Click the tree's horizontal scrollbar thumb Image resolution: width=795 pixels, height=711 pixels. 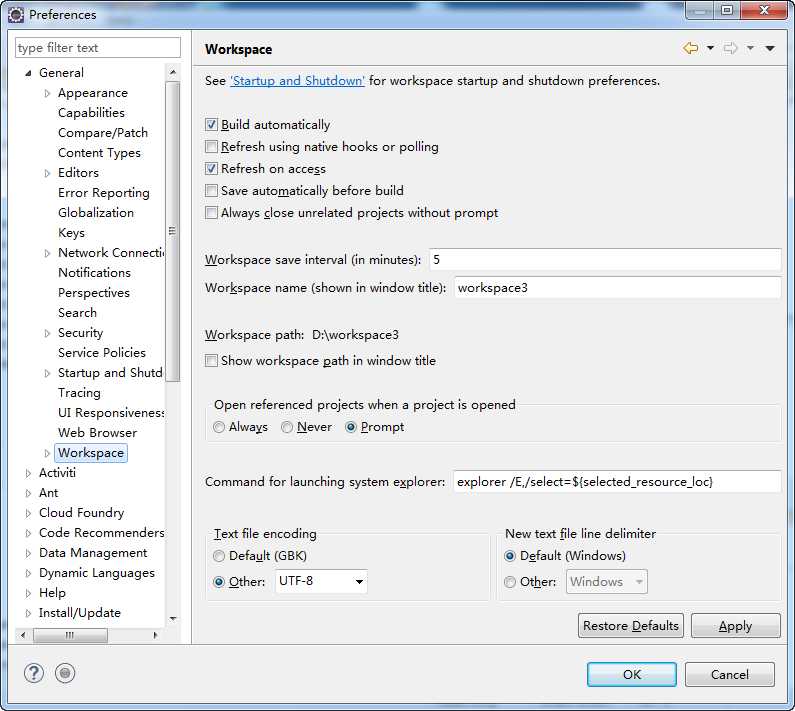tap(70, 635)
